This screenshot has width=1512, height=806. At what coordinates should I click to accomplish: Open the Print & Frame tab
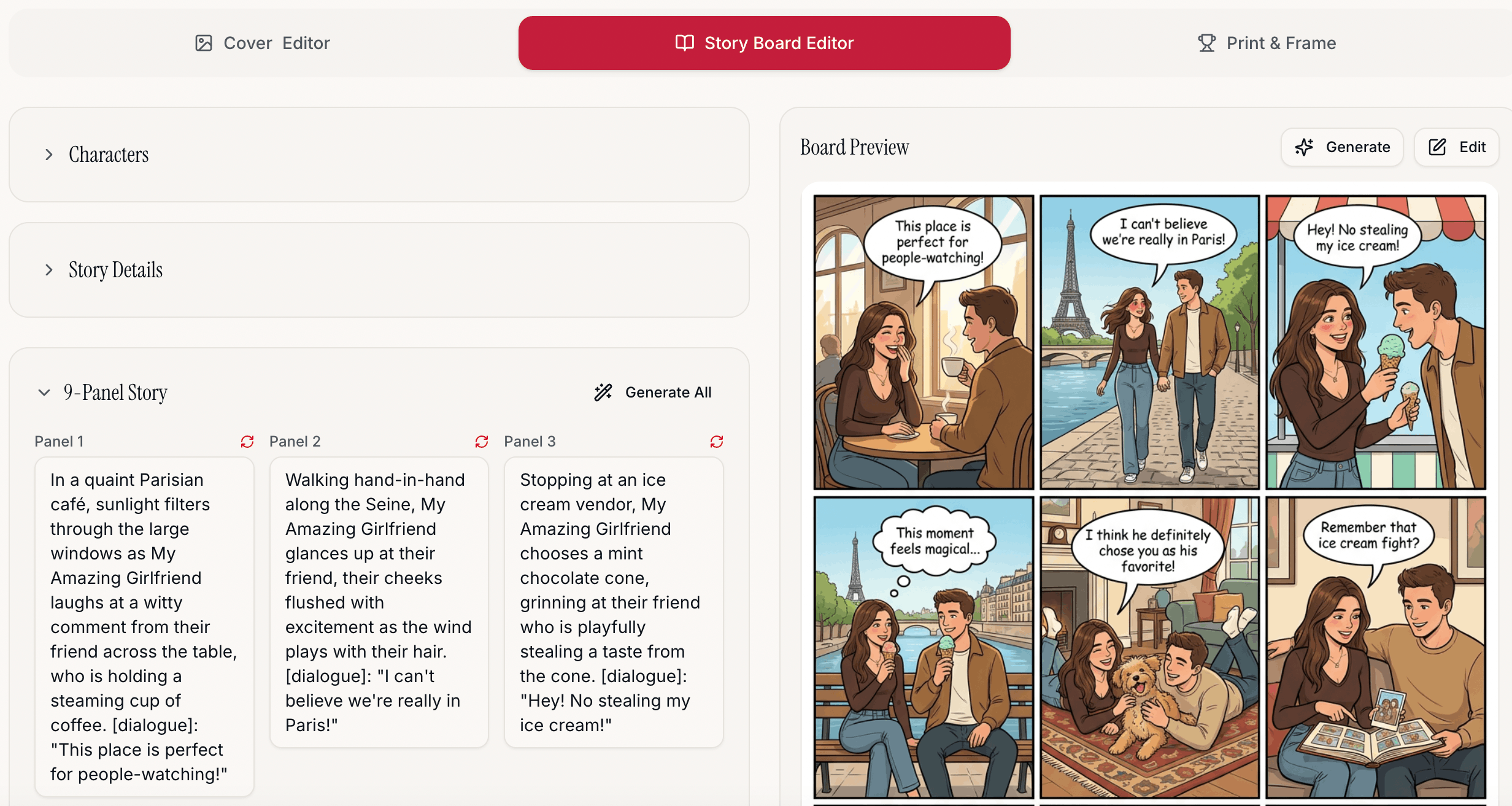1267,43
